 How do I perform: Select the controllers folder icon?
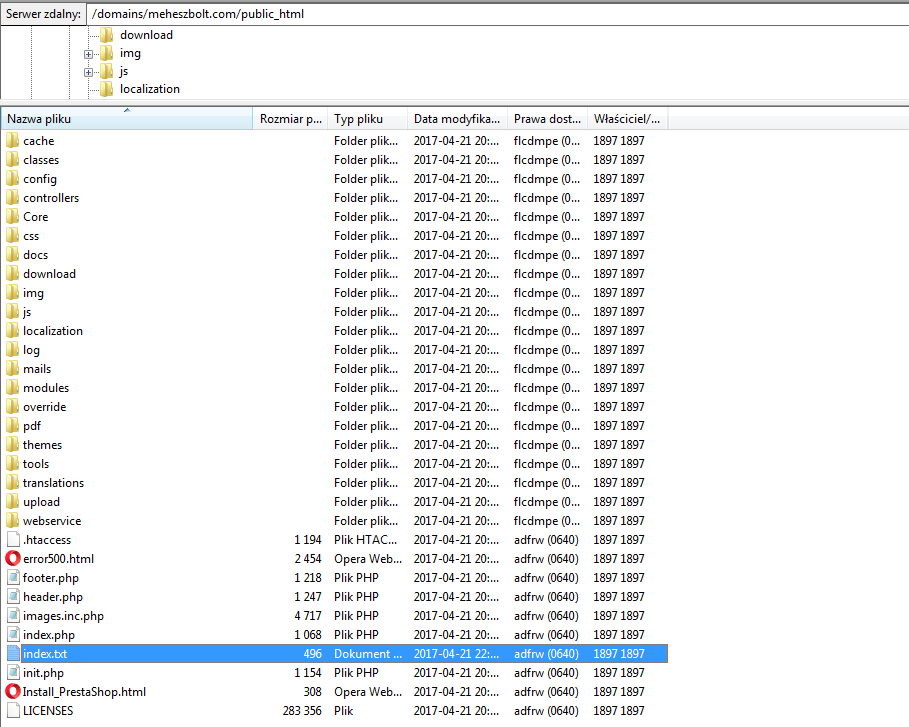pos(13,198)
